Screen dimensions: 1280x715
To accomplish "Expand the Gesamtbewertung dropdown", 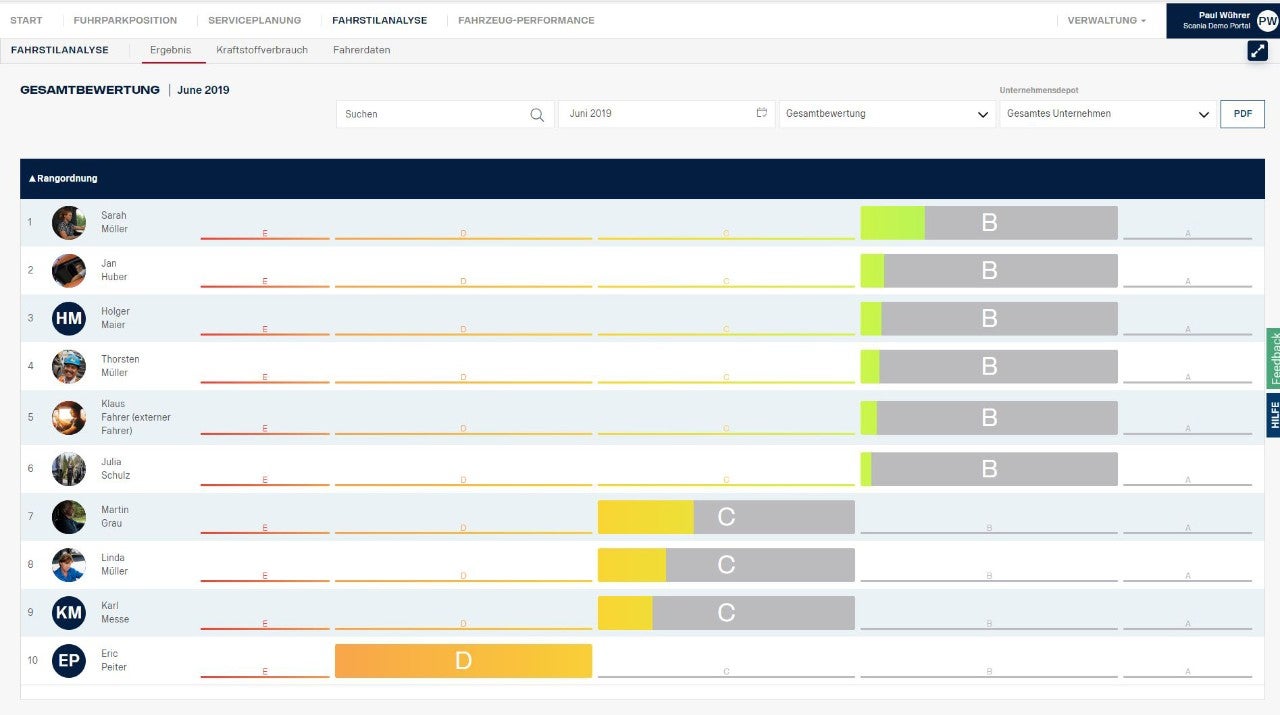I will point(887,114).
